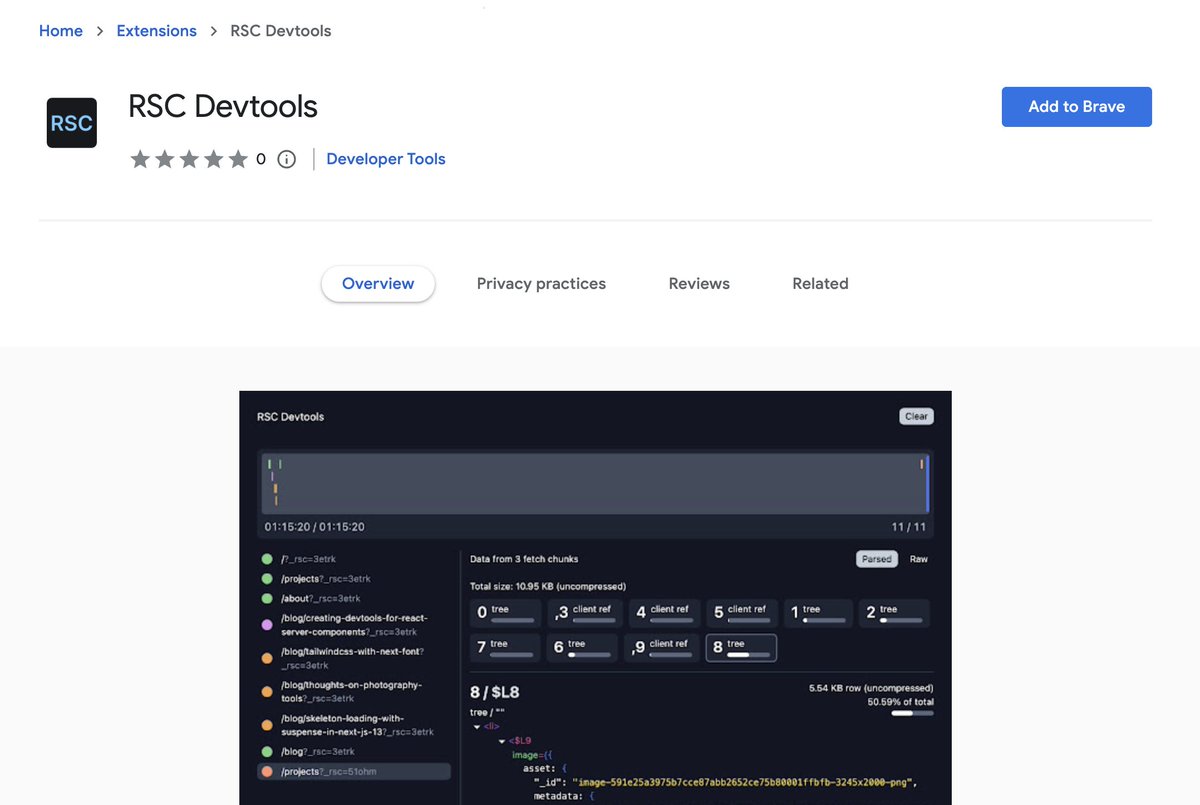
Task: Select the /projects?_rsc=51ohm route entry
Action: pos(352,770)
